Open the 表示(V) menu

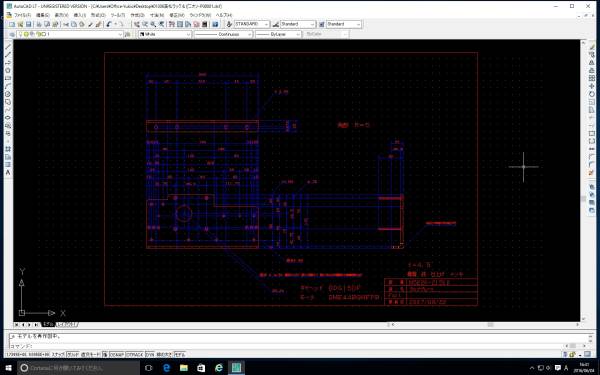[61, 15]
